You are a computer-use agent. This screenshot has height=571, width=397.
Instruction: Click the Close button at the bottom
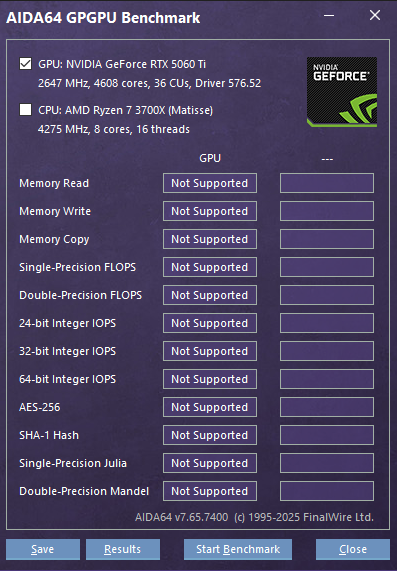353,549
